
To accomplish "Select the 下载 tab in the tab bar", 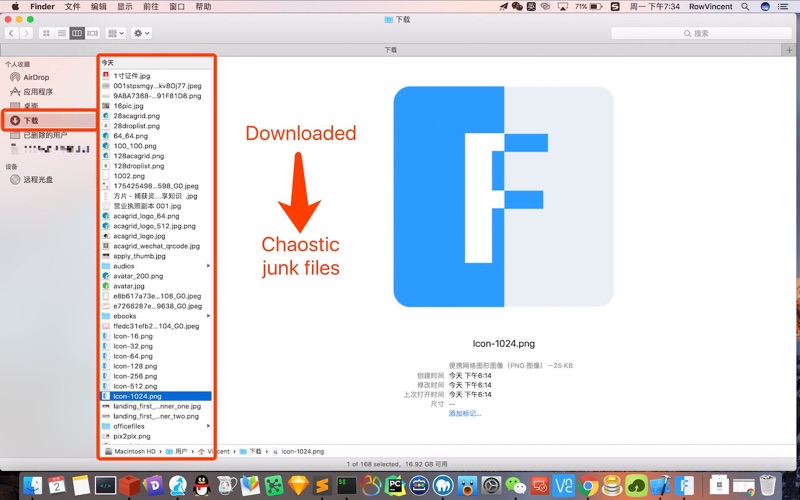I will (391, 50).
